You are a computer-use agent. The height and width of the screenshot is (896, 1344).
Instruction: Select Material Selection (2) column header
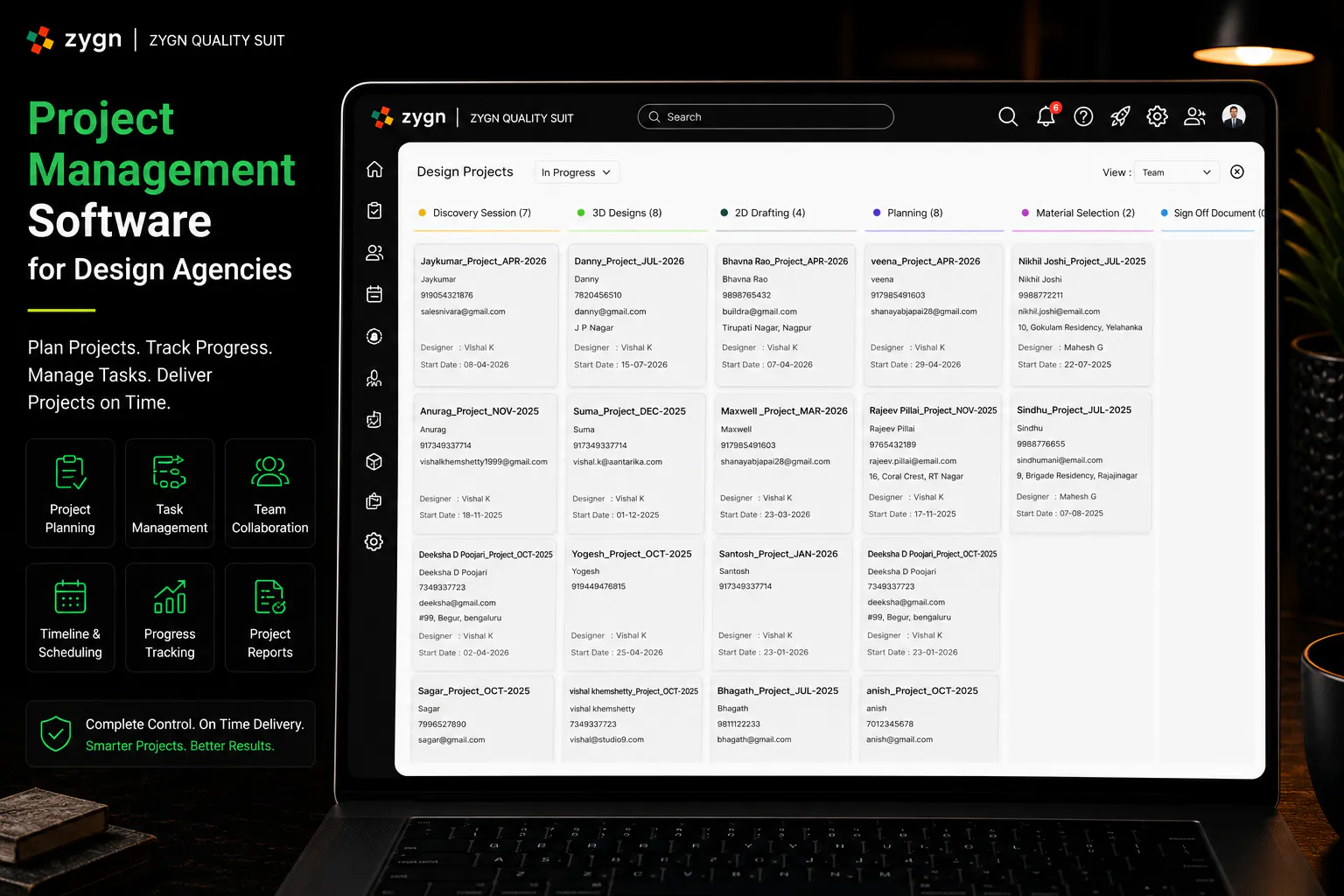coord(1085,213)
